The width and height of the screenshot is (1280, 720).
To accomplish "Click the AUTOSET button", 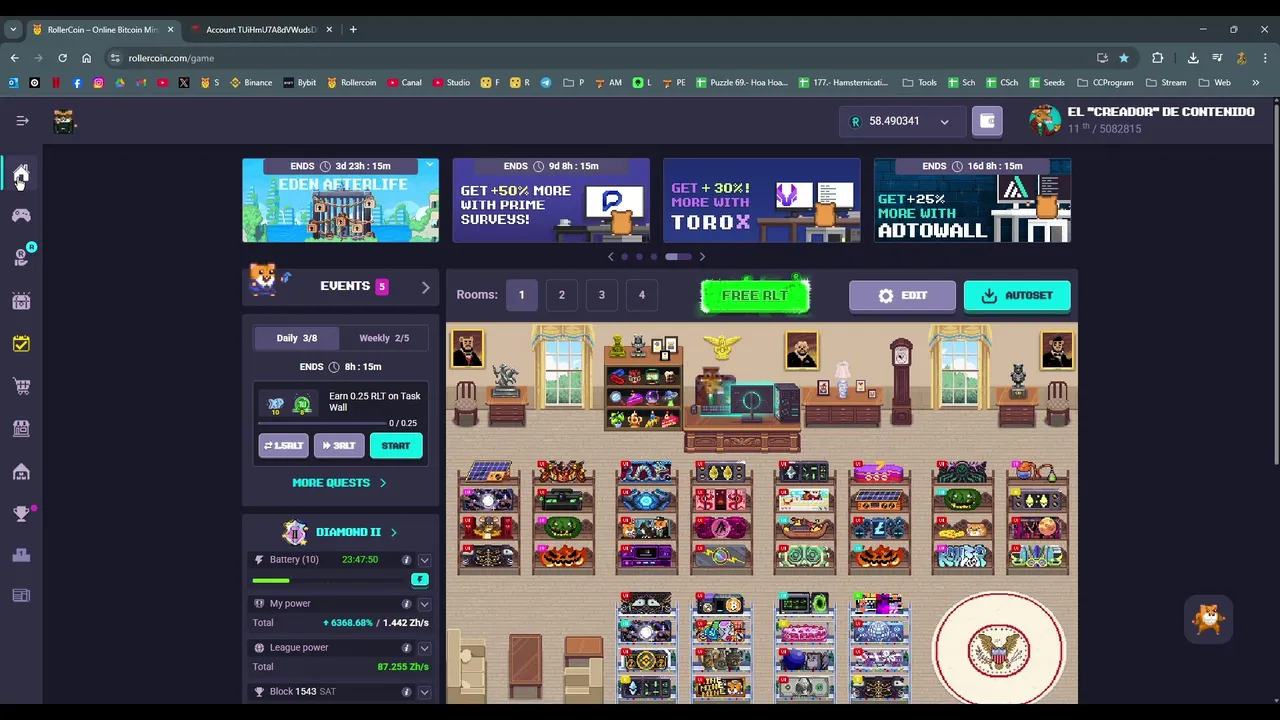I will tap(1017, 295).
